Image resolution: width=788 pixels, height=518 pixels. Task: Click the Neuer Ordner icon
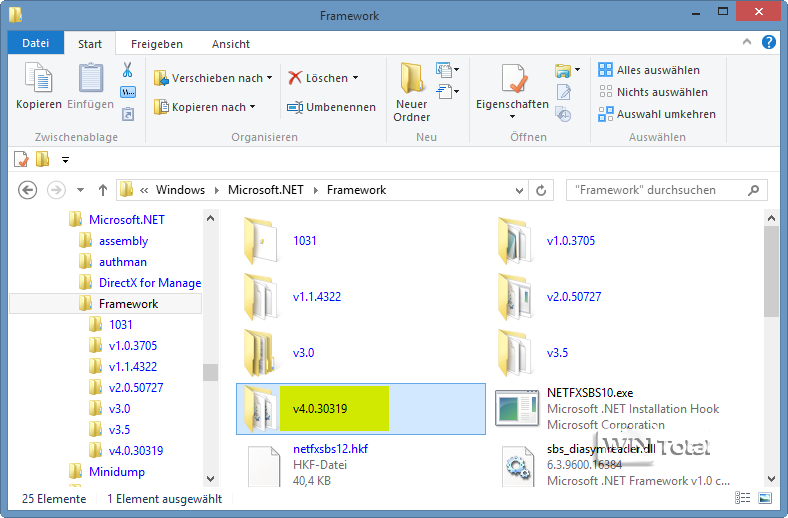(412, 78)
